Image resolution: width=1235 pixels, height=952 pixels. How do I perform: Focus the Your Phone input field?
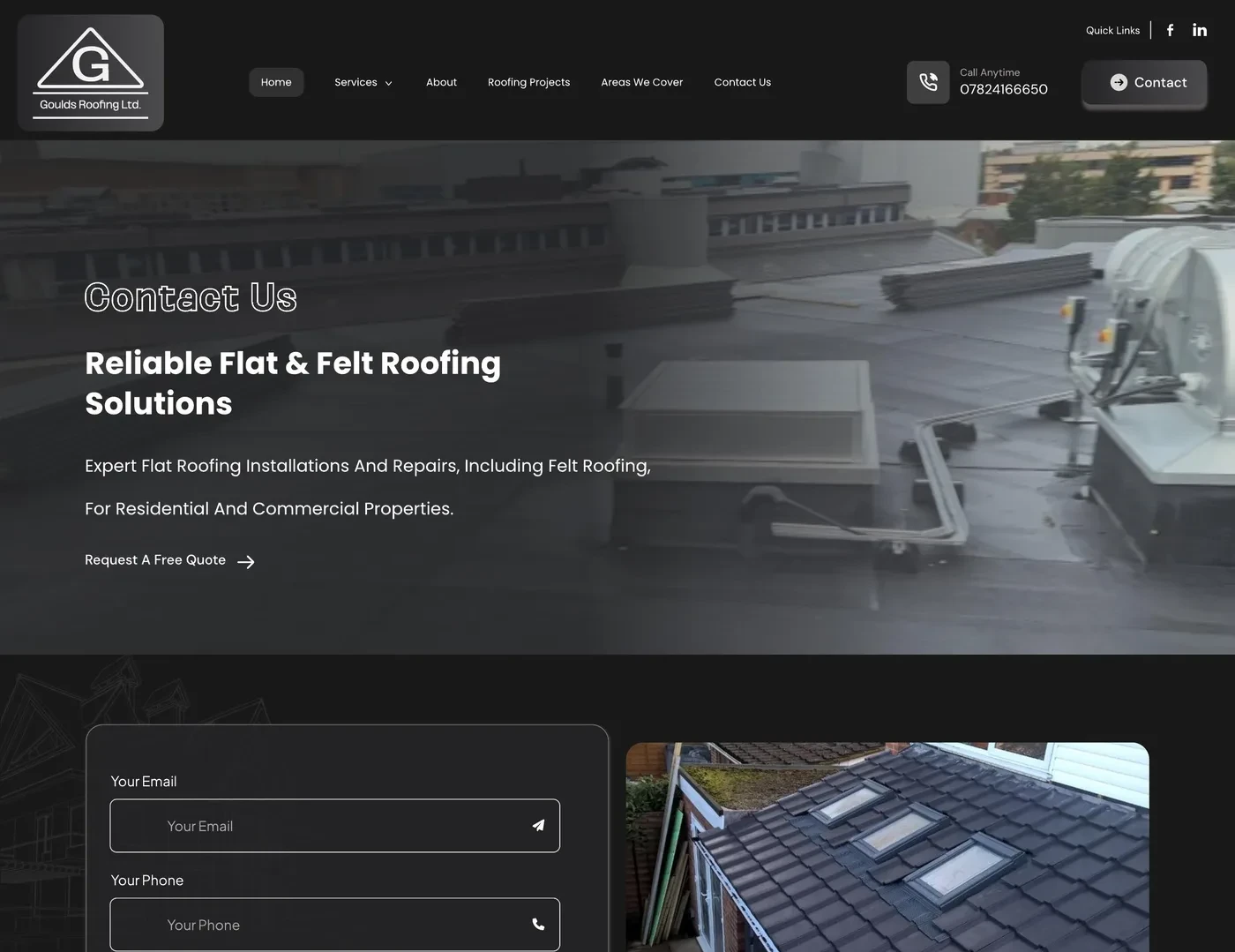coord(335,925)
